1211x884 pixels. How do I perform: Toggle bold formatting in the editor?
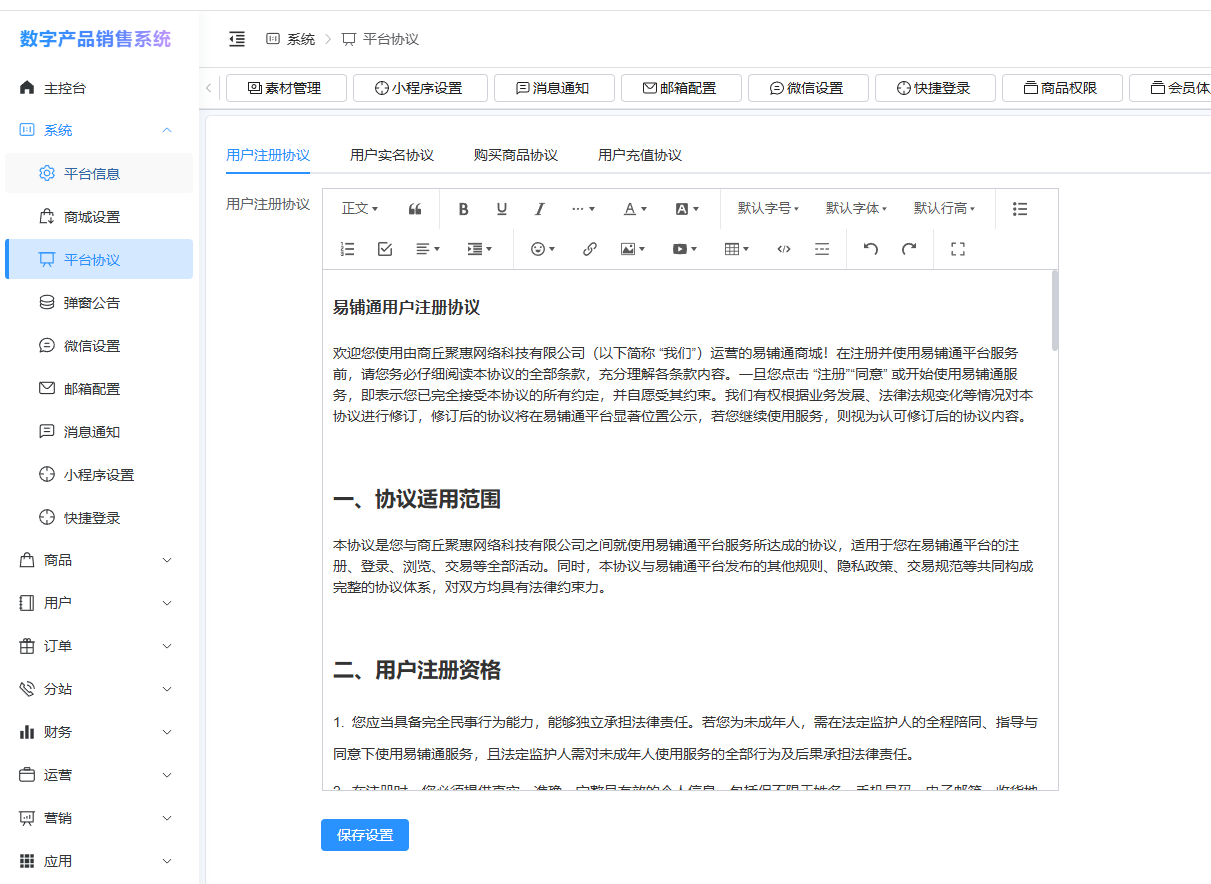pyautogui.click(x=463, y=209)
